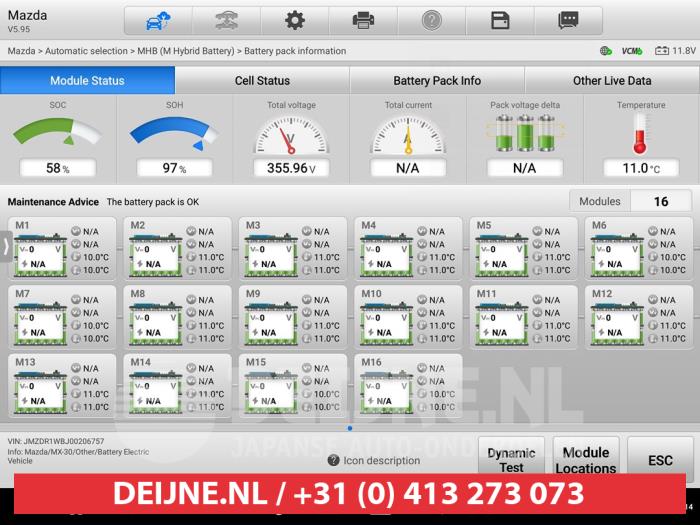The width and height of the screenshot is (700, 525).
Task: Click the 58 % SOC value
Action: pos(58,168)
